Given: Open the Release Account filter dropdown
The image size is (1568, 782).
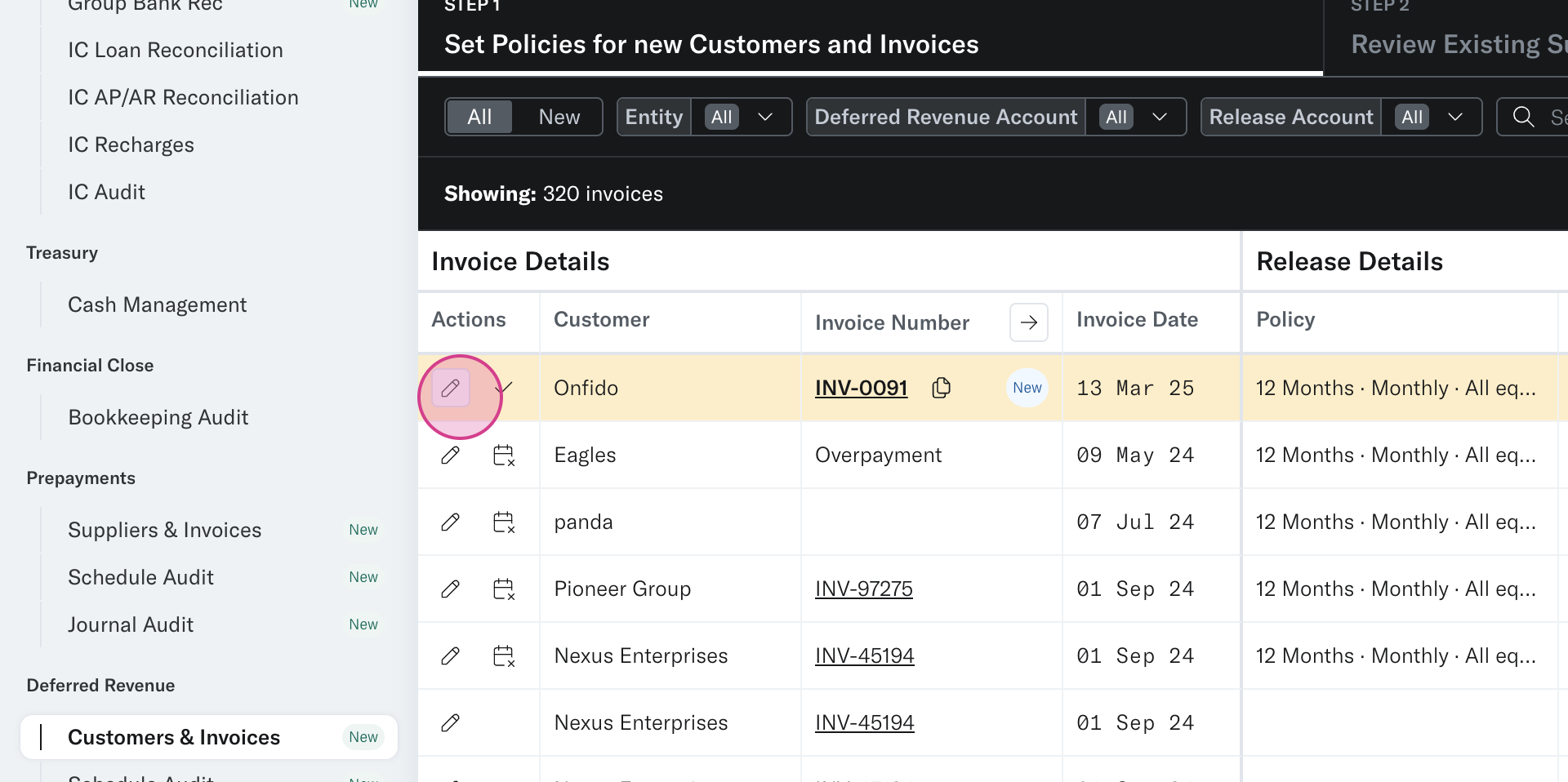Looking at the screenshot, I should pos(1431,117).
